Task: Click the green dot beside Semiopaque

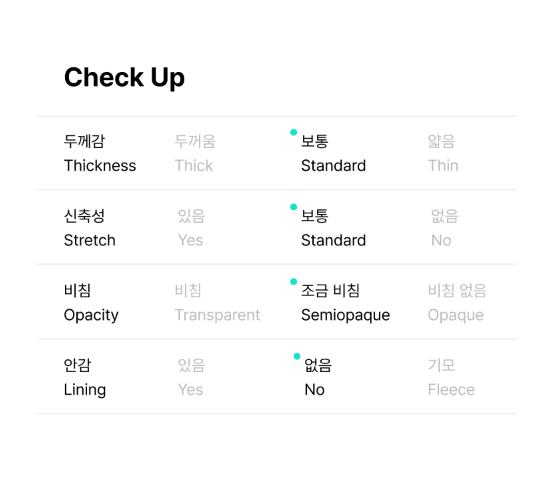Action: [x=293, y=281]
